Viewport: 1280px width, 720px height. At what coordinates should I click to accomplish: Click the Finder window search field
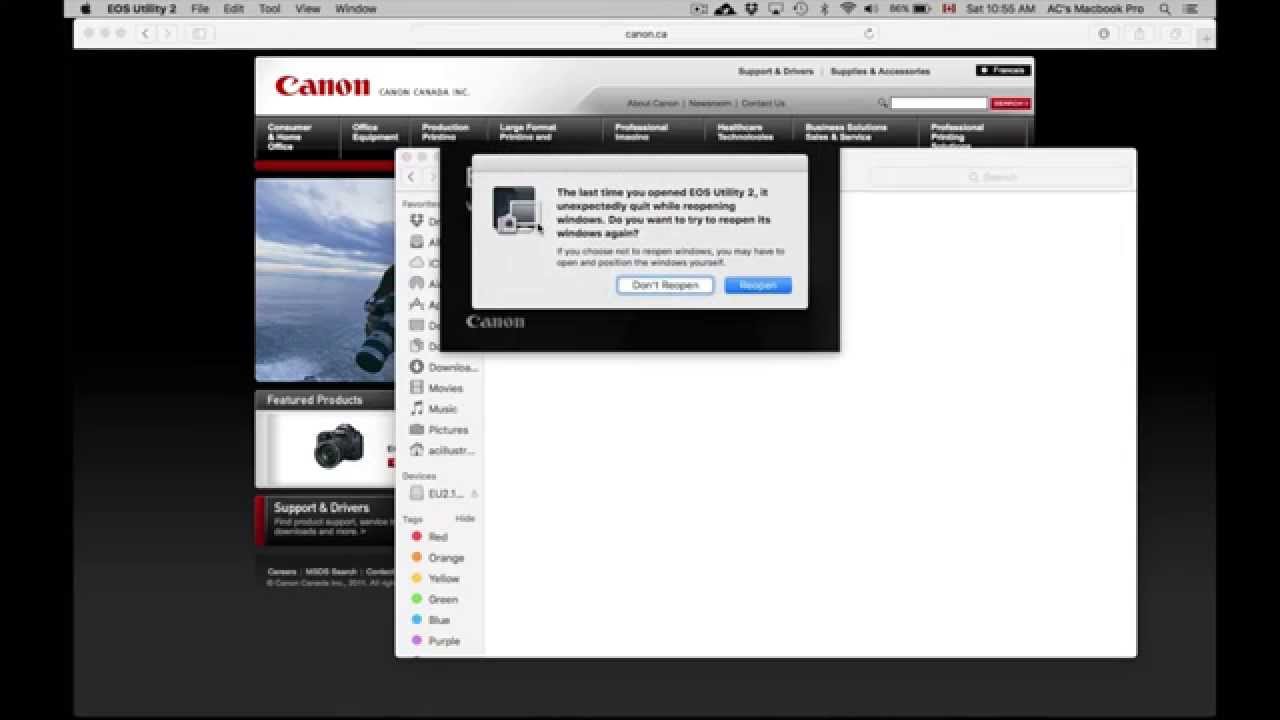pos(1000,177)
